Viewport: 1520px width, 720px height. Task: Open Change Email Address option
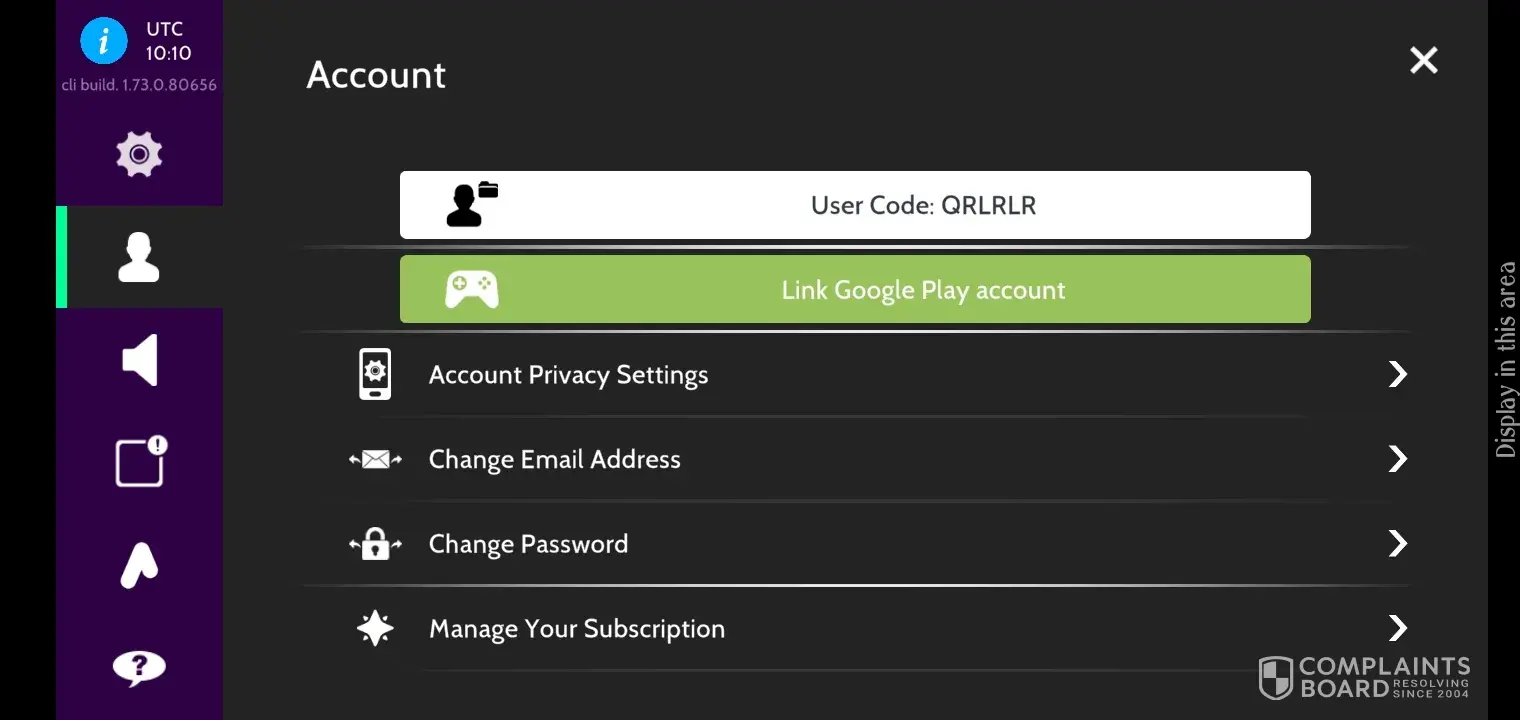pyautogui.click(x=554, y=460)
